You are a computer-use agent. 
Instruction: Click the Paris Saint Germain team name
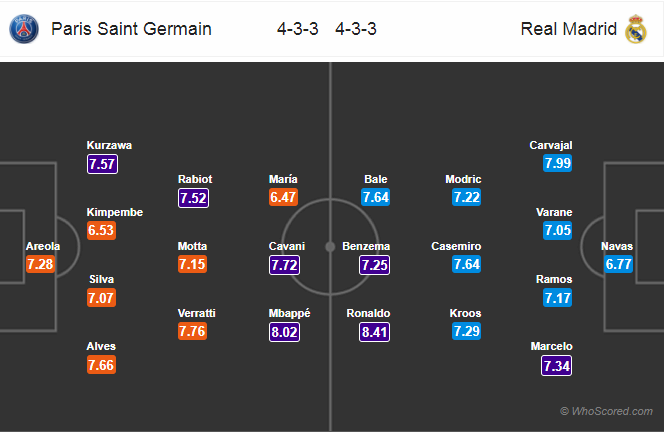130,29
